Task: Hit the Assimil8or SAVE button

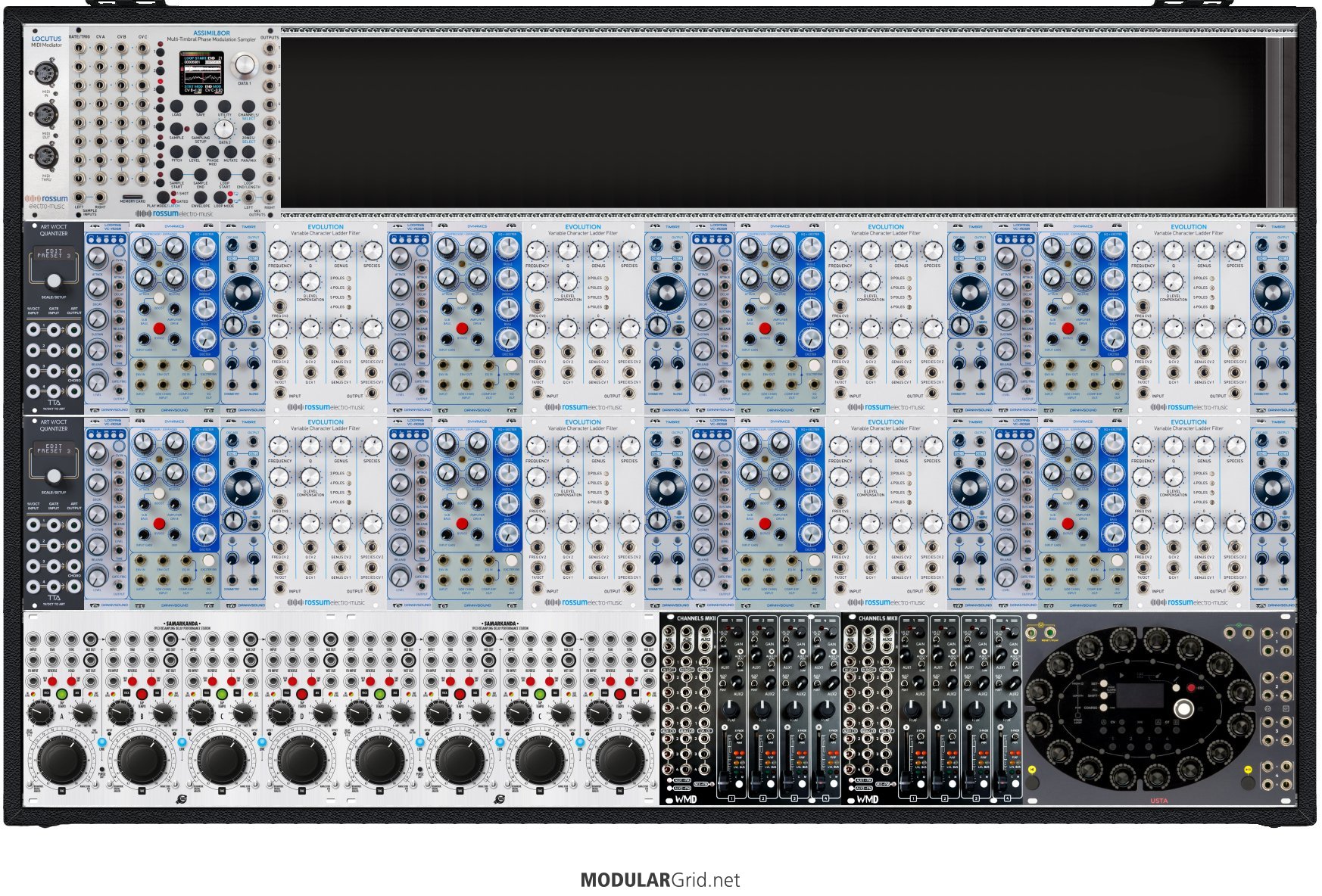Action: coord(201,106)
